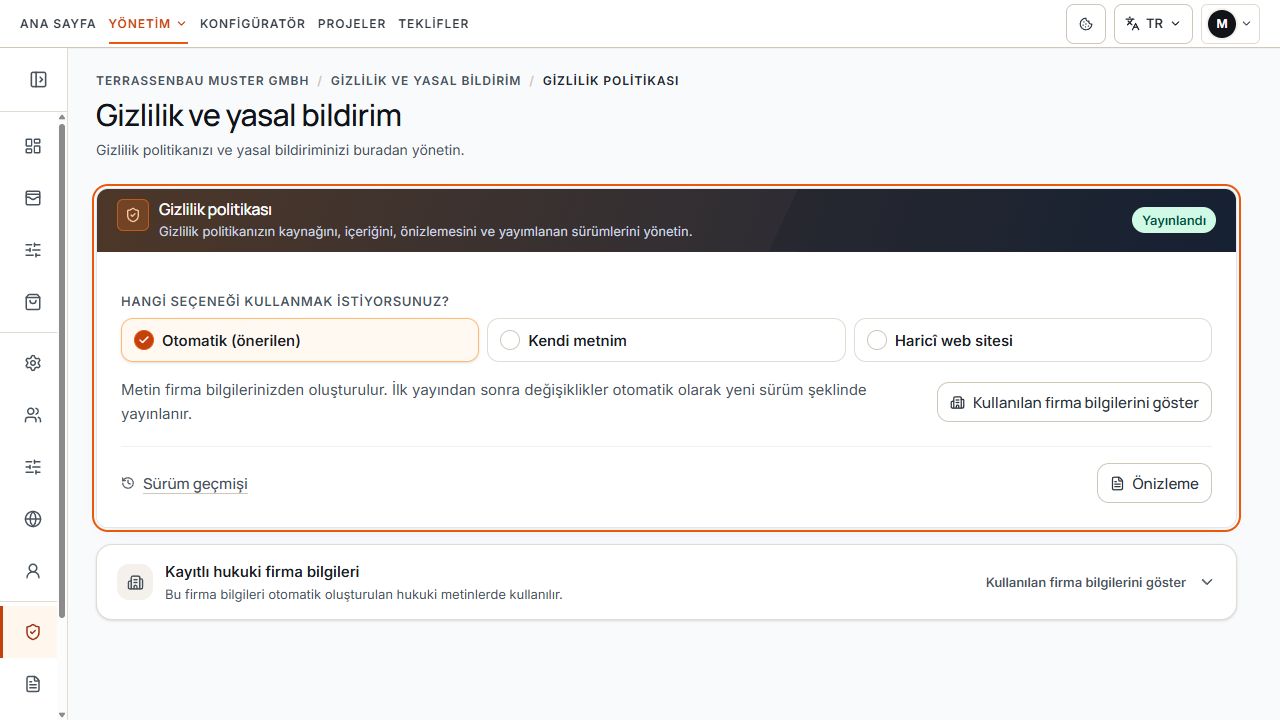The width and height of the screenshot is (1280, 720).
Task: Click GİZLİLİK VE YASAL BİLDİRİM breadcrumb
Action: point(426,80)
